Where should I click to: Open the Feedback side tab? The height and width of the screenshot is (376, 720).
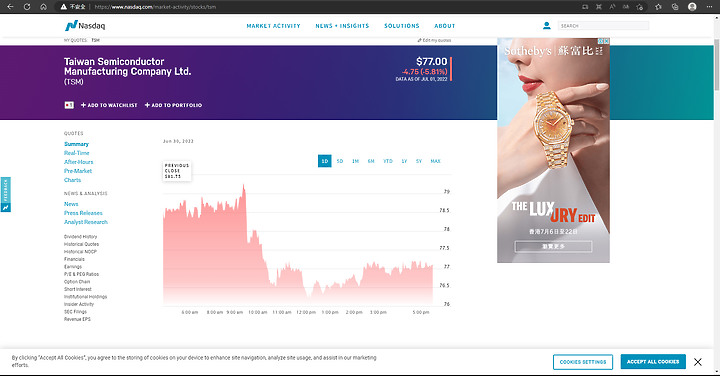[x=6, y=194]
